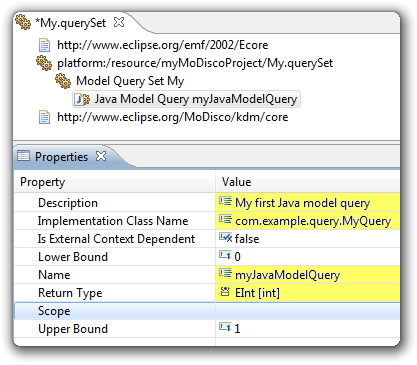Edit the Description value My first Java model query
This screenshot has height=365, width=417.
[x=308, y=203]
